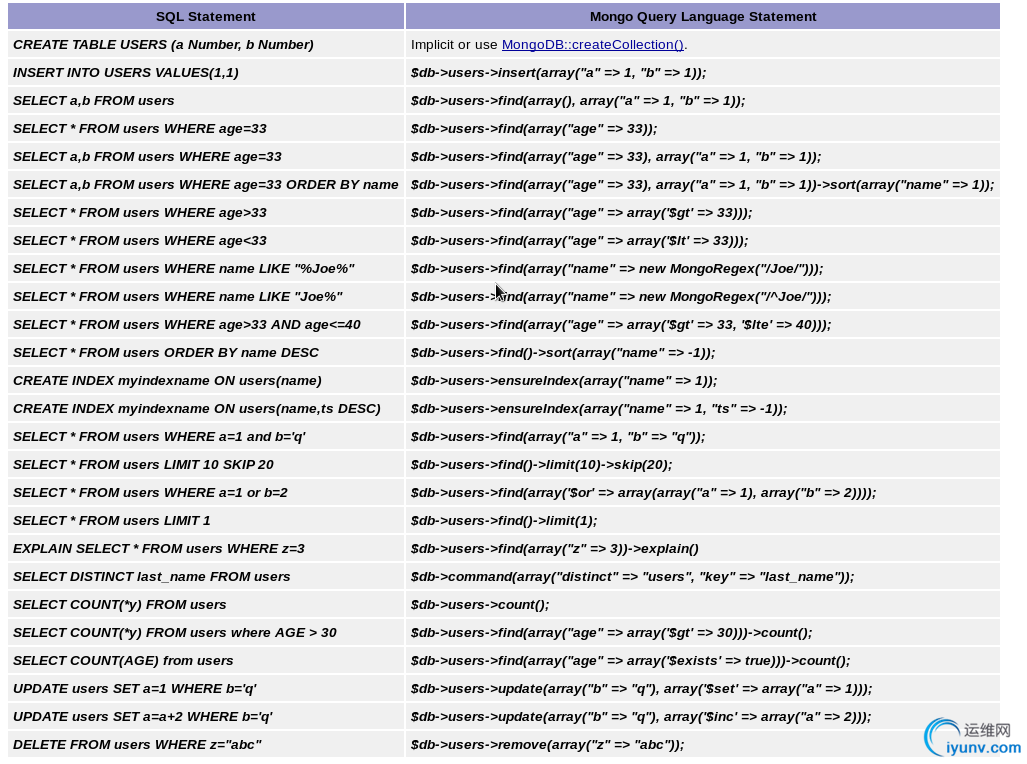Select 'SELECT a,b FROM users WHERE age=33' cell
Screen dimensions: 1027x764
coord(206,157)
